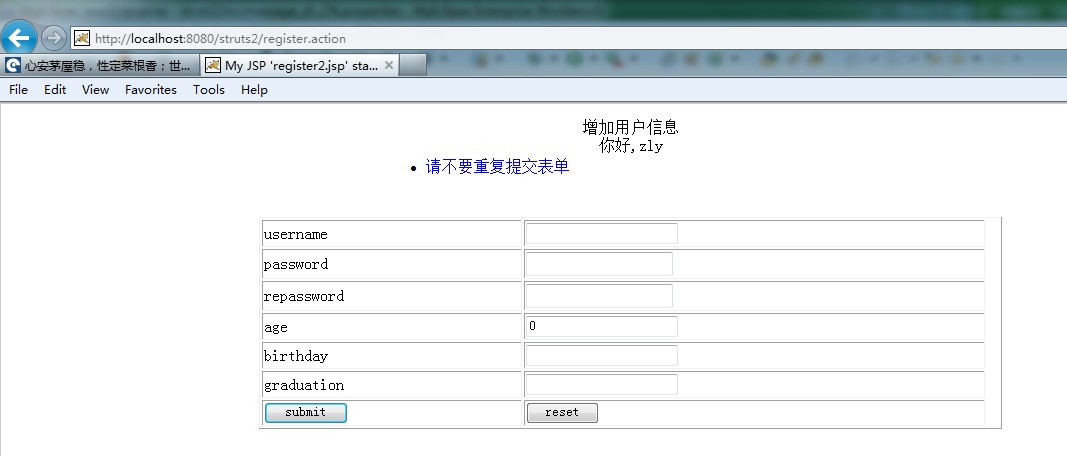Click the page favicon in address bar

(82, 38)
